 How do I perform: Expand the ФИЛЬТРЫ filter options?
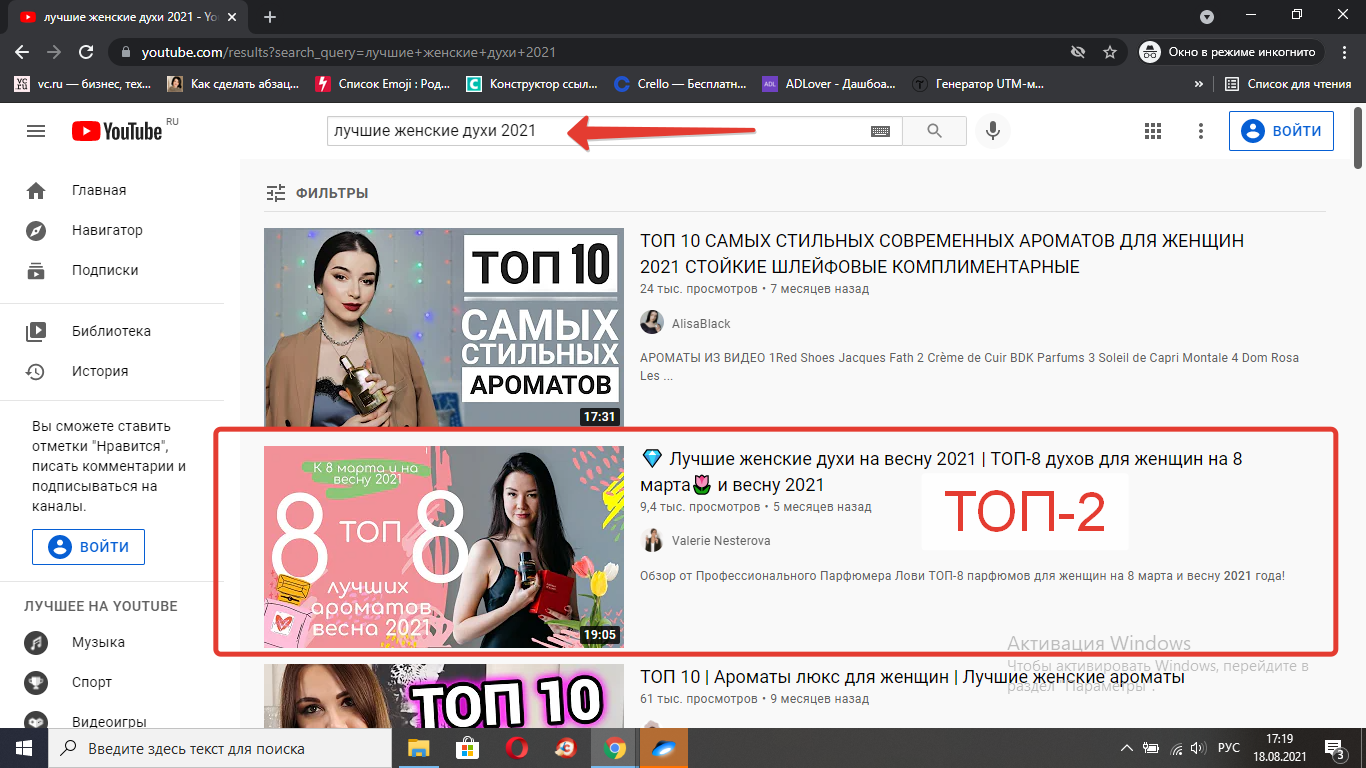click(317, 193)
